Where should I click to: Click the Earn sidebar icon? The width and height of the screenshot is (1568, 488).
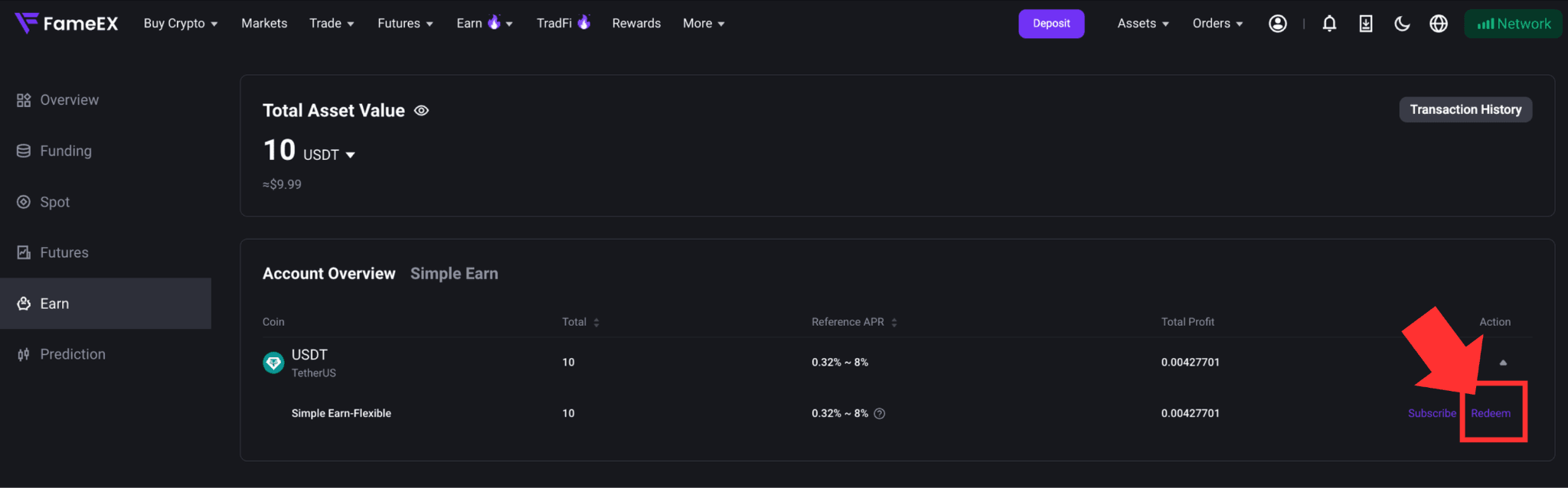coord(24,304)
